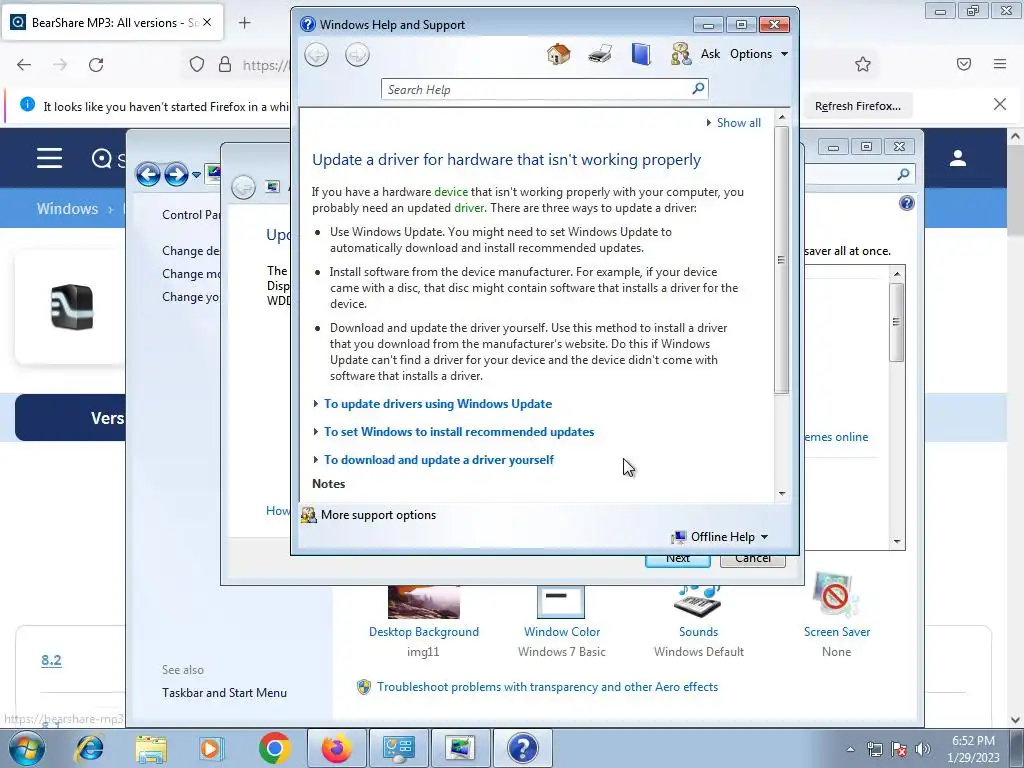Open Windows breadcrumb link on webpage
This screenshot has height=768, width=1024.
[x=67, y=209]
